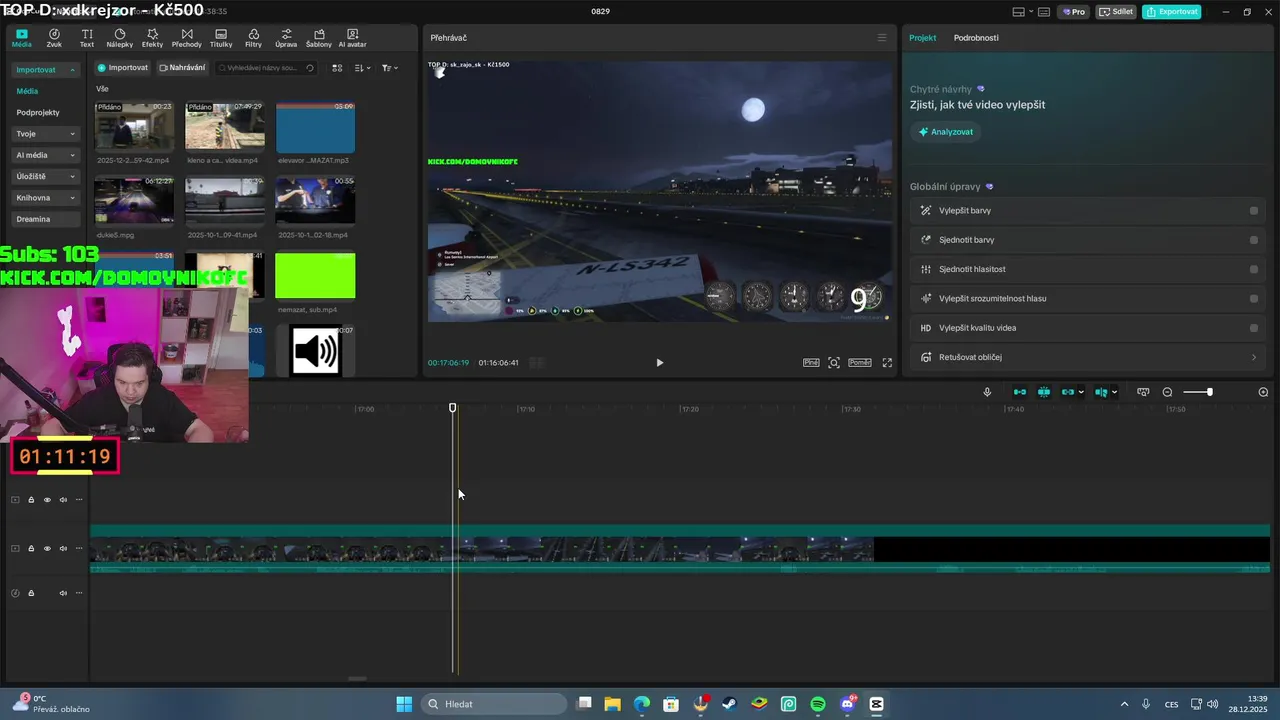
Task: Open the track cover thumbnail icon above timeline
Action: (x=1143, y=392)
